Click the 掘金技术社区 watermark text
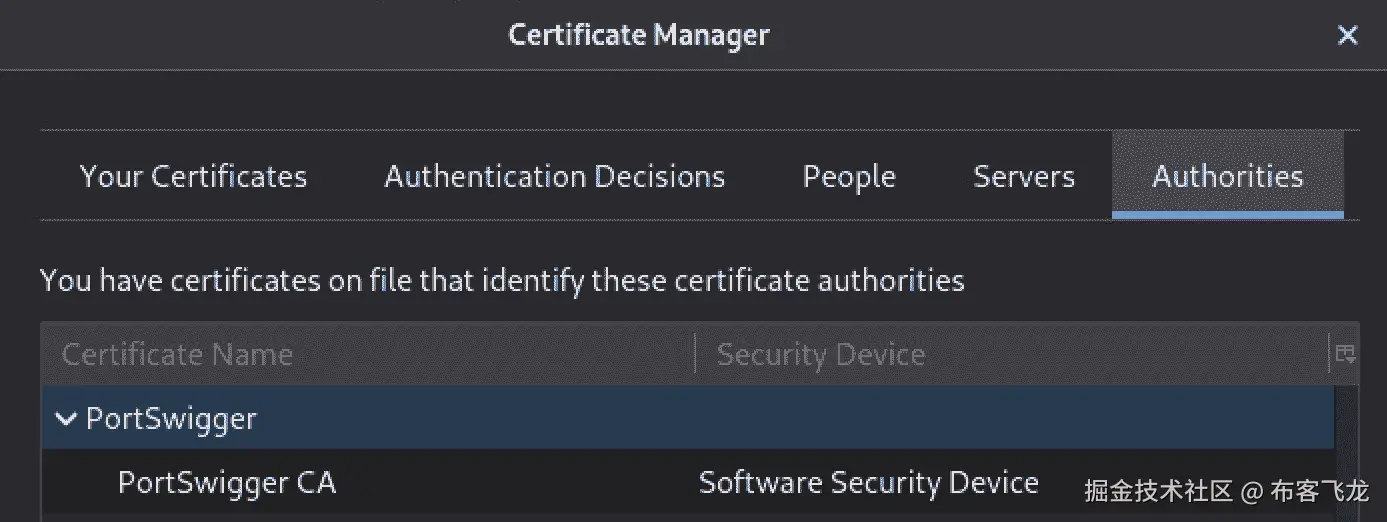1387x522 pixels. tap(1159, 490)
